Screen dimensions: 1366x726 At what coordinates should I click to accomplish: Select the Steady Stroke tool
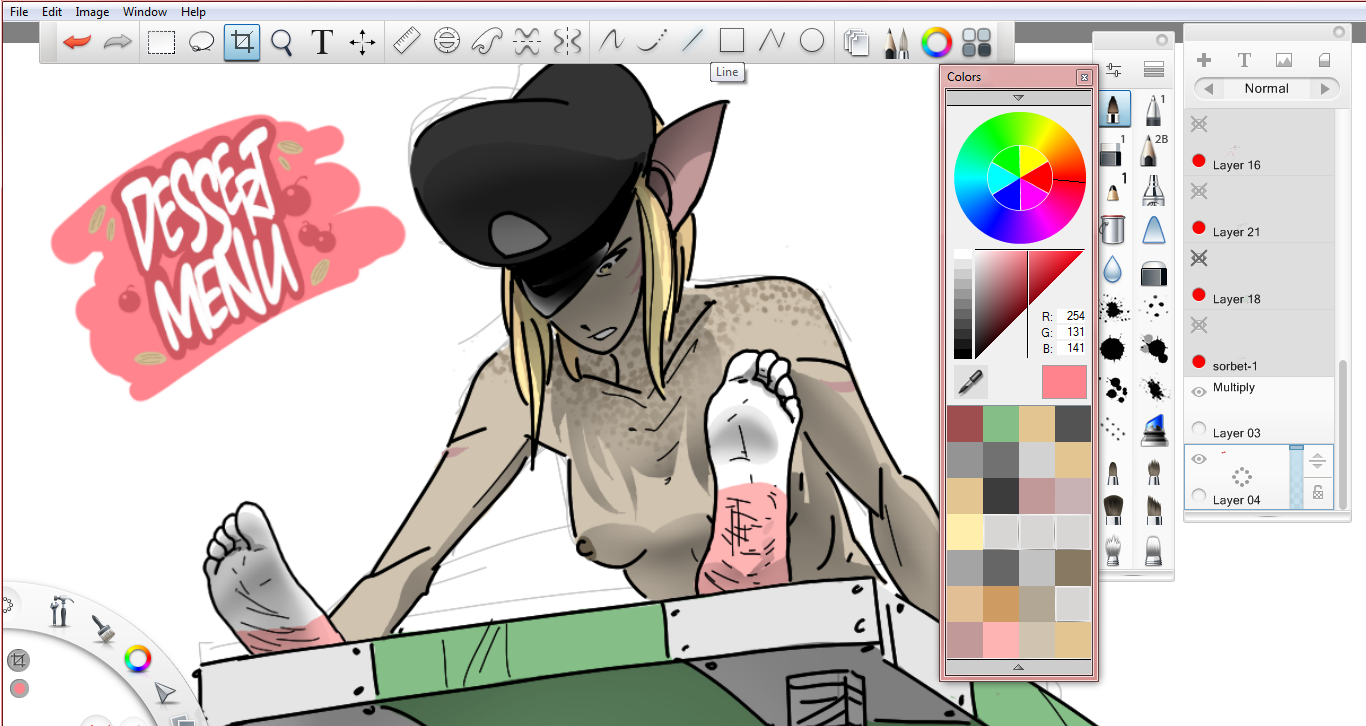[x=652, y=41]
